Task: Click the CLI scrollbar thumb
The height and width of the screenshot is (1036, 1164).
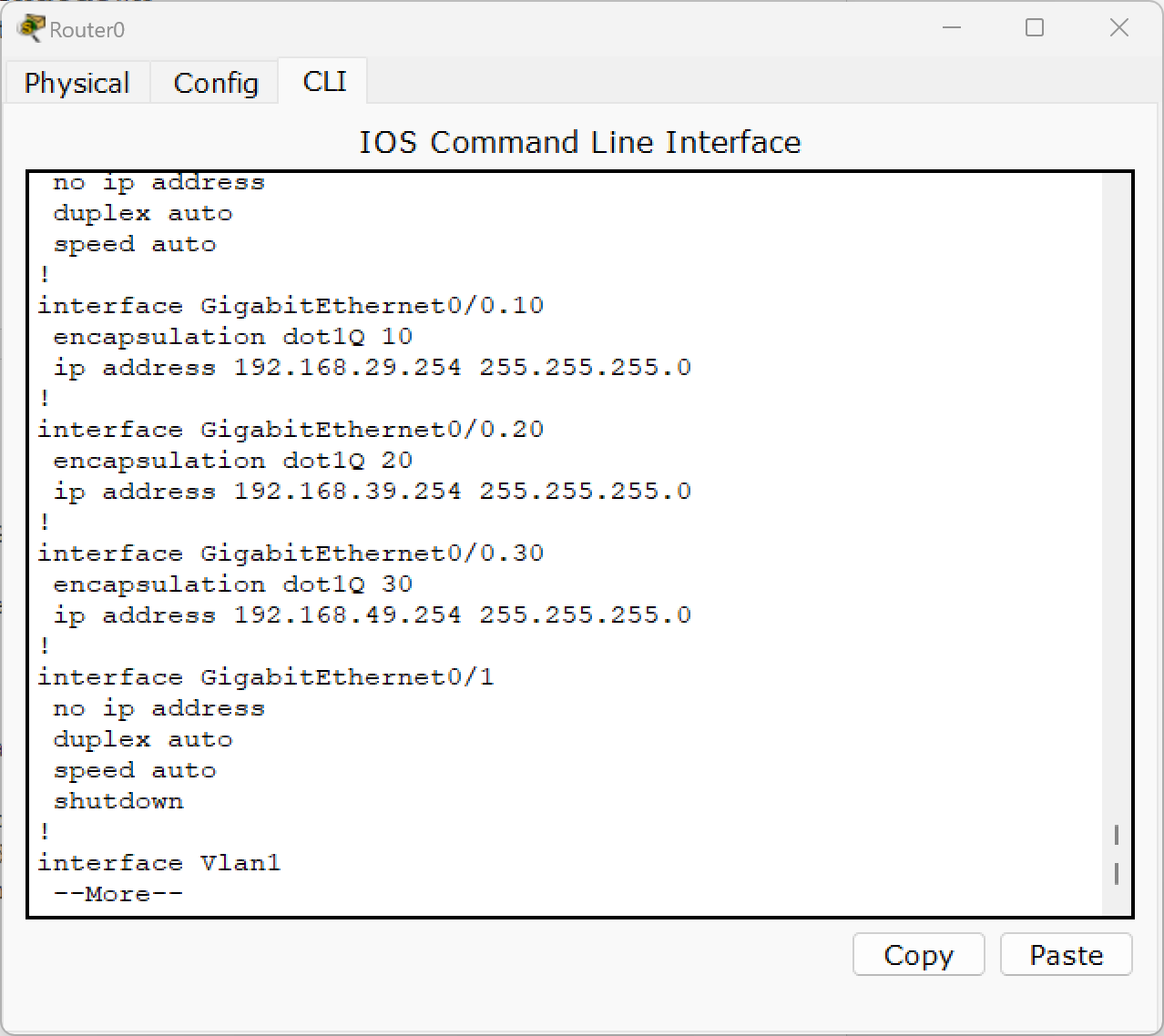Action: pos(1117,854)
